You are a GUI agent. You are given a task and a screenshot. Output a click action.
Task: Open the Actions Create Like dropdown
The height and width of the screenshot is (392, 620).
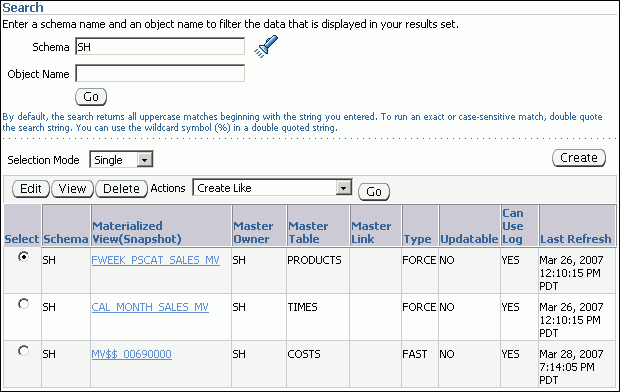tap(272, 188)
